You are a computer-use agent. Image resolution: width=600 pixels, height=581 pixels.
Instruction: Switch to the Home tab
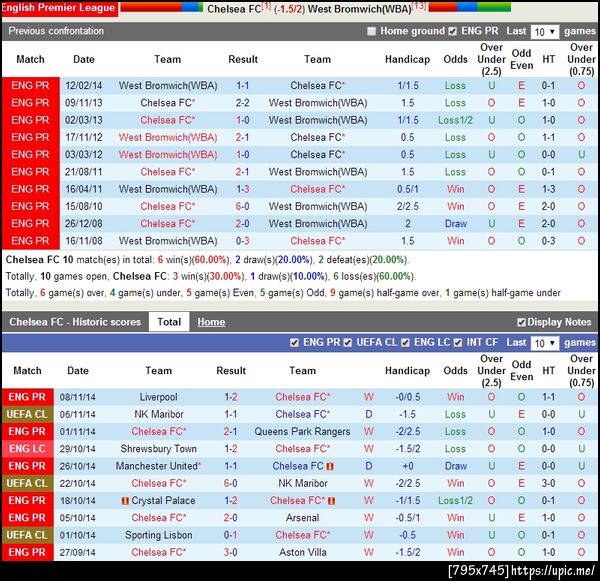click(211, 322)
